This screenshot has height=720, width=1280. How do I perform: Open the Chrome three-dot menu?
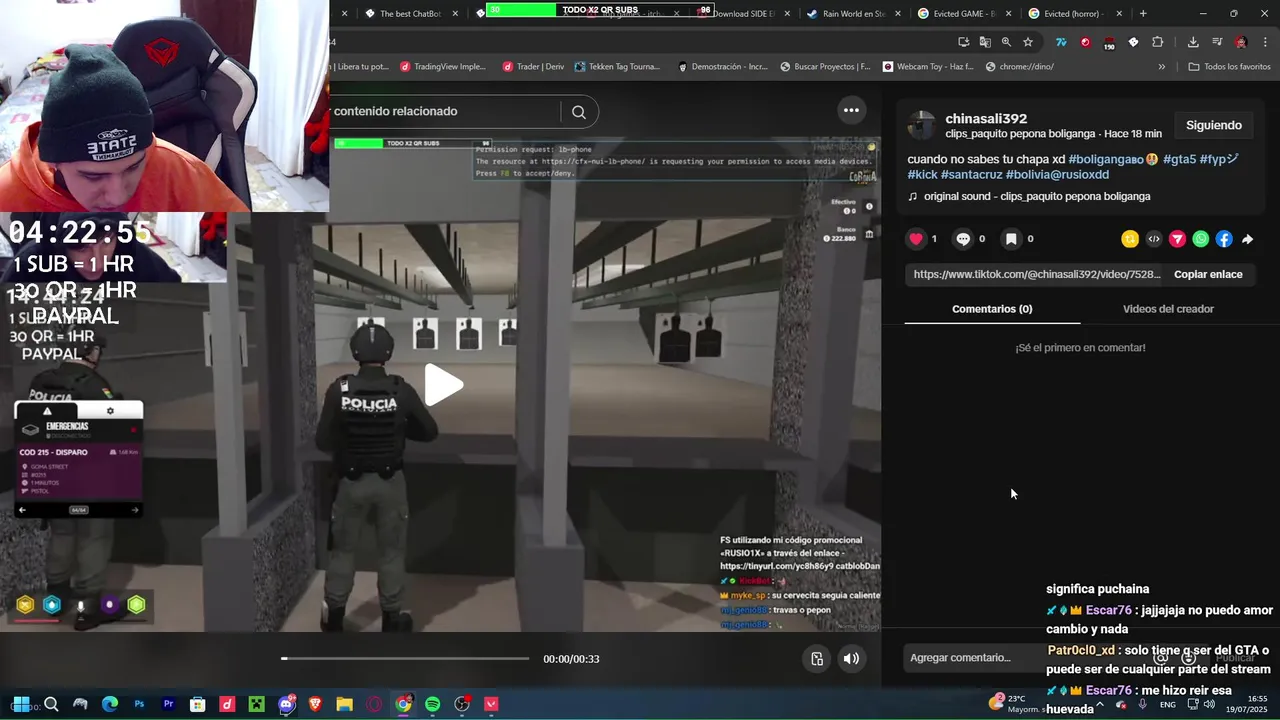point(1265,42)
